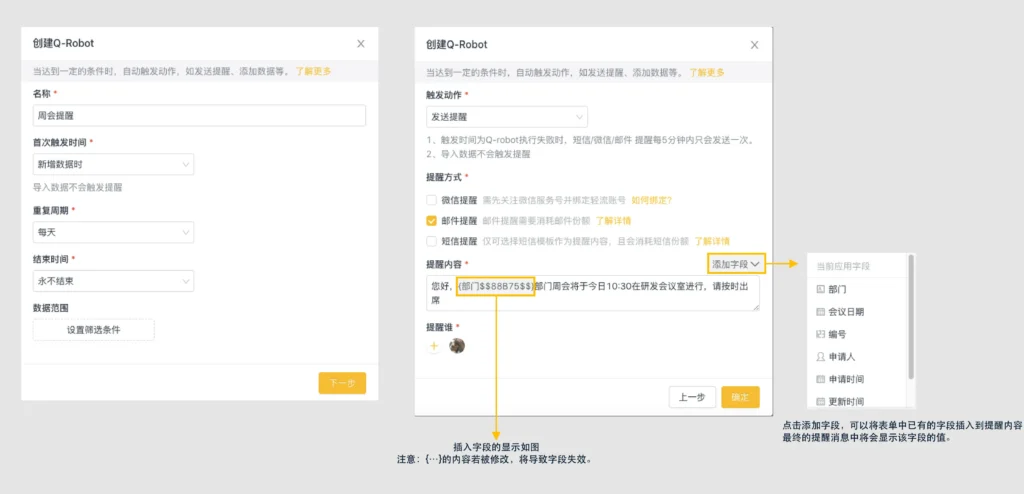The height and width of the screenshot is (494, 1024).
Task: Tick the 短信提醒 checkbox
Action: (432, 241)
